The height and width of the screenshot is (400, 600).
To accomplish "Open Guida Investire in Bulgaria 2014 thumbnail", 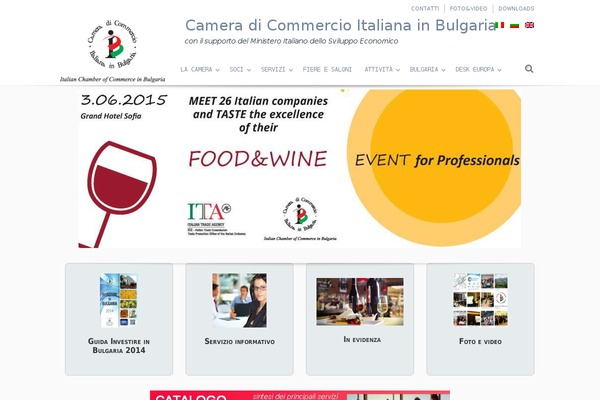I will (x=119, y=300).
